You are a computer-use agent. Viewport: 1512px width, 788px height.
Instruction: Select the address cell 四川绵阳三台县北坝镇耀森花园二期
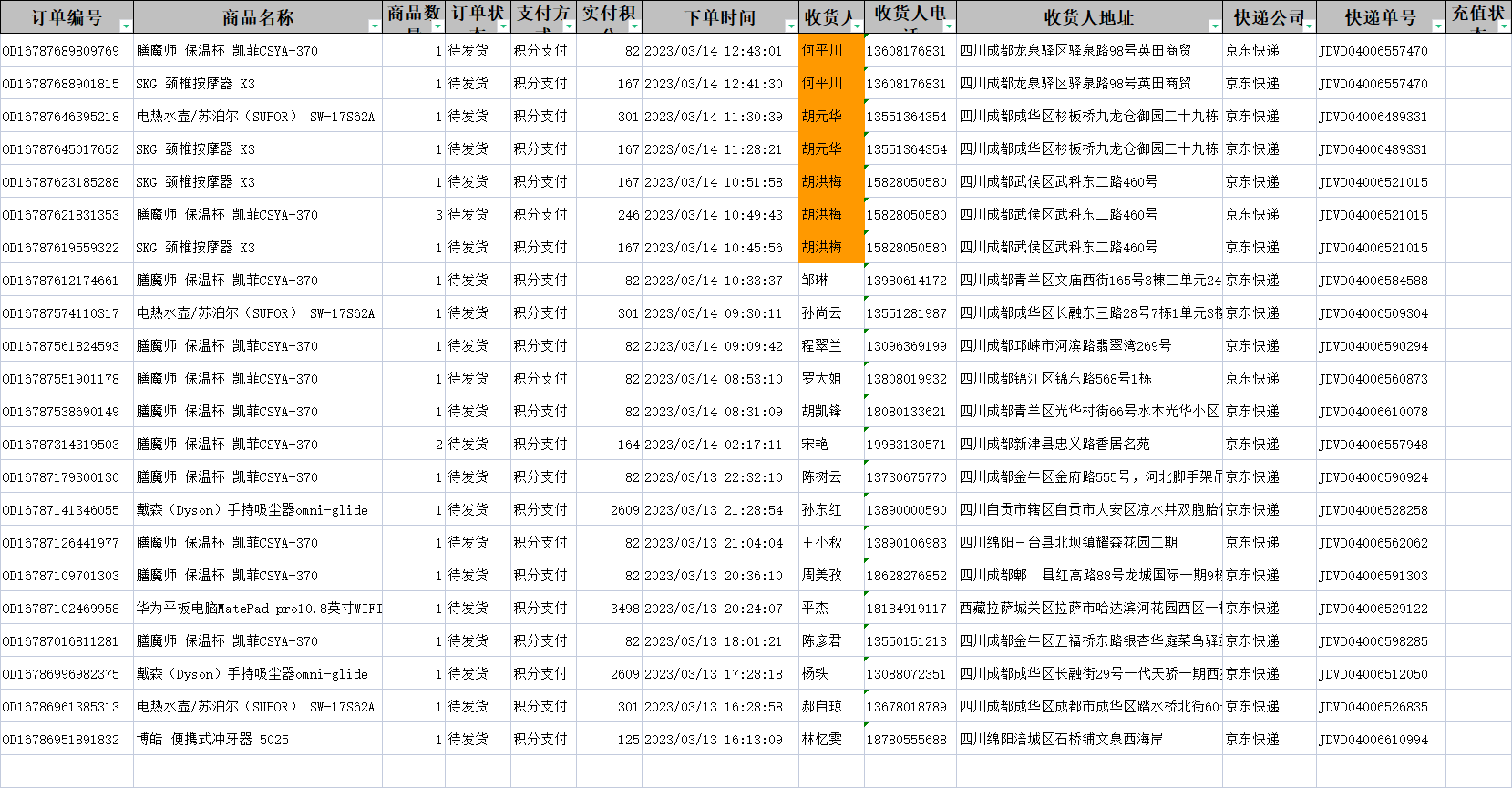point(1089,543)
